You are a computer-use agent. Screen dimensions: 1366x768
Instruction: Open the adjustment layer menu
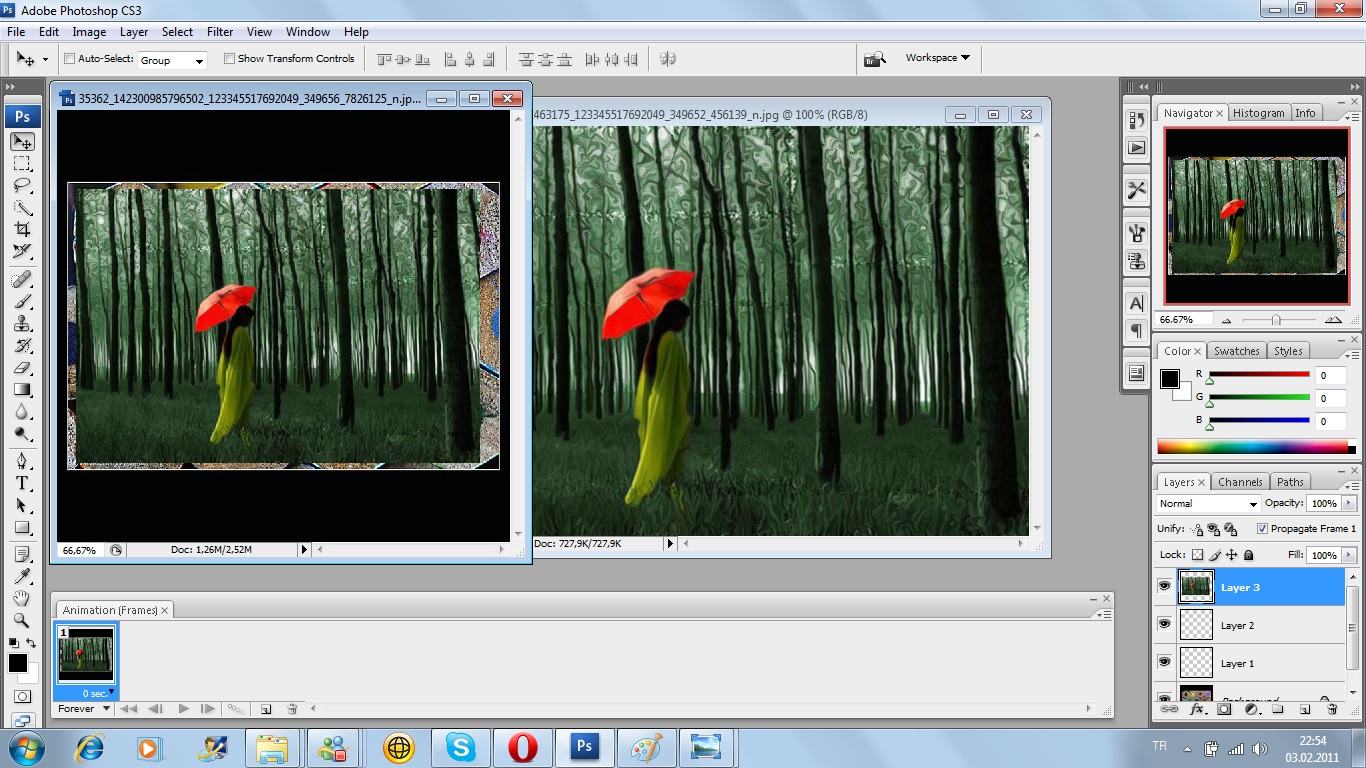[1250, 709]
